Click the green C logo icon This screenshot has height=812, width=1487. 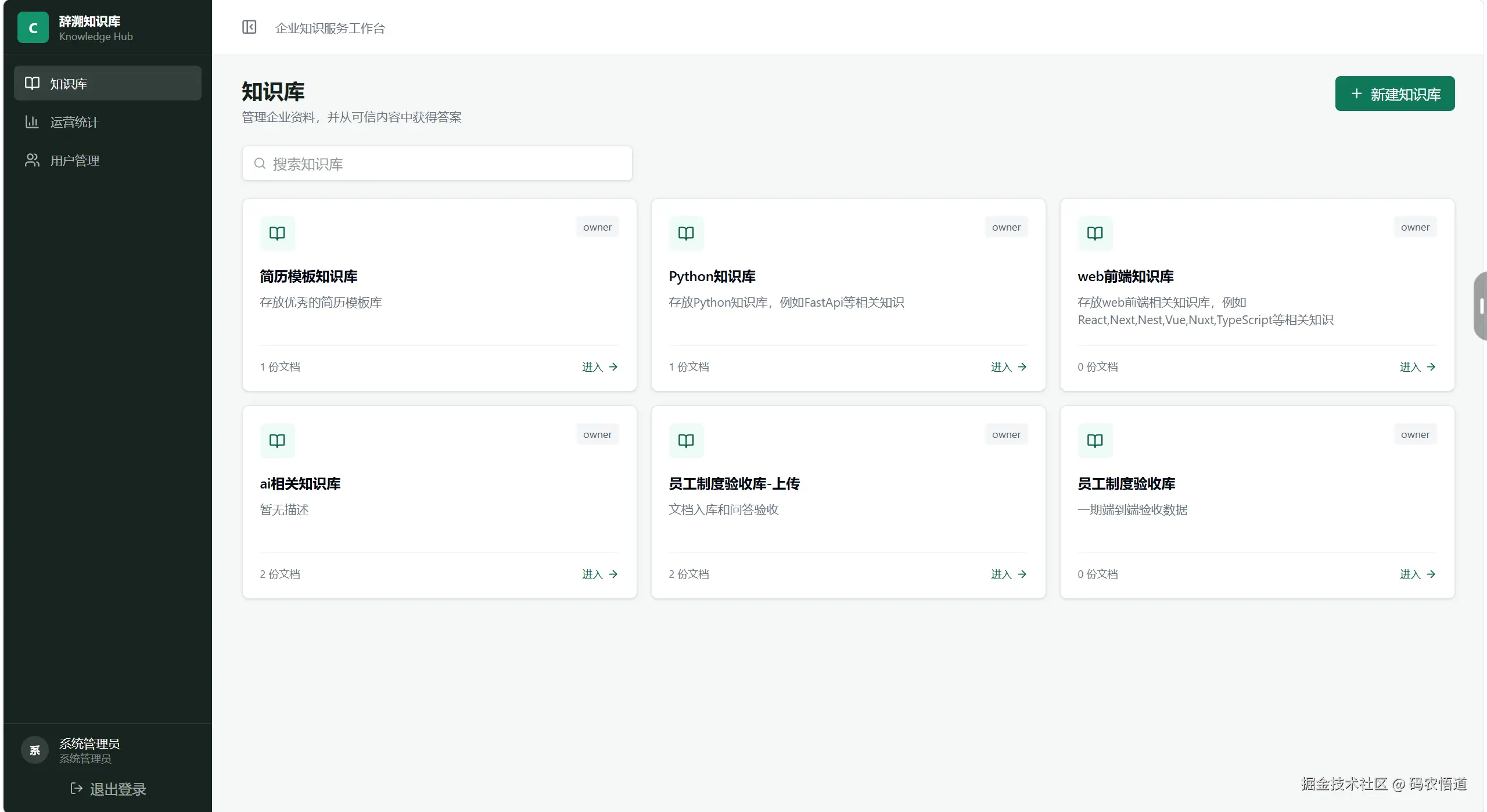click(x=33, y=27)
